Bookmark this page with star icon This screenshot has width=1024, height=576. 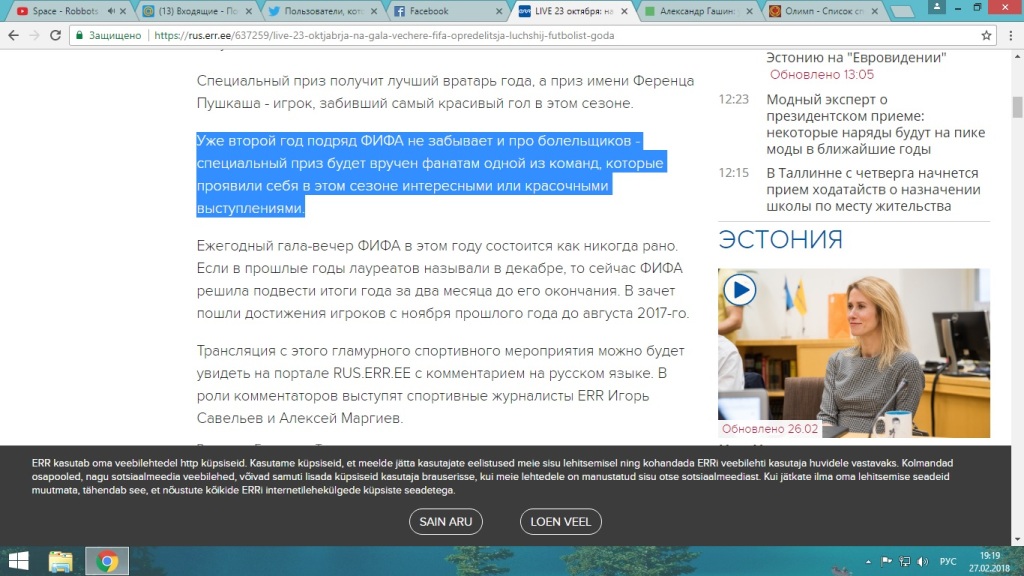click(x=986, y=35)
